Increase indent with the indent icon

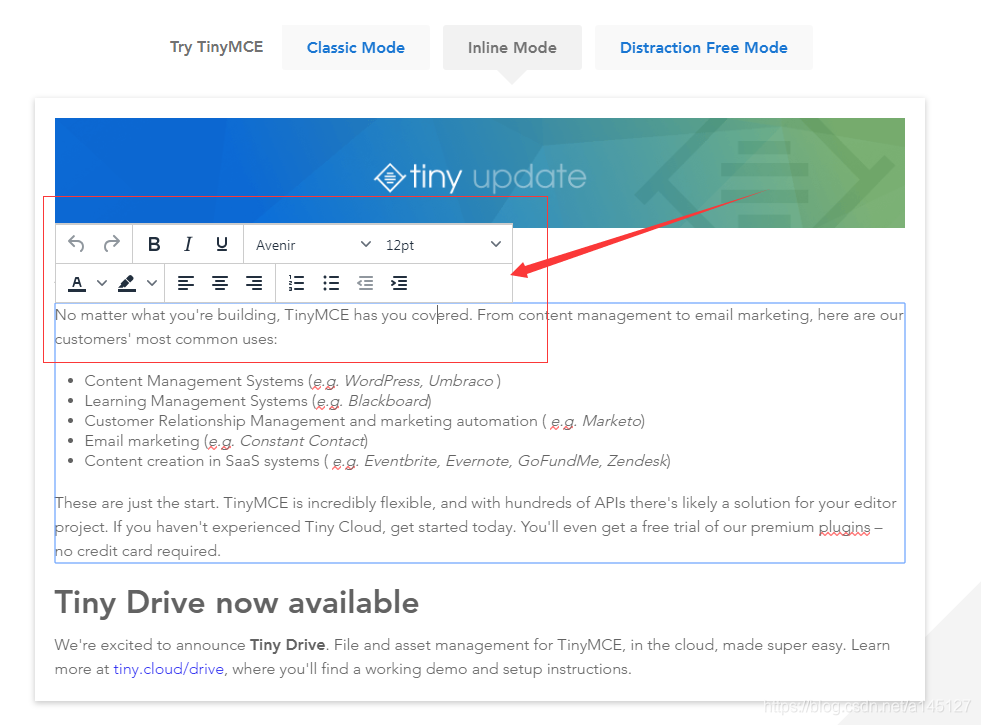pos(399,283)
